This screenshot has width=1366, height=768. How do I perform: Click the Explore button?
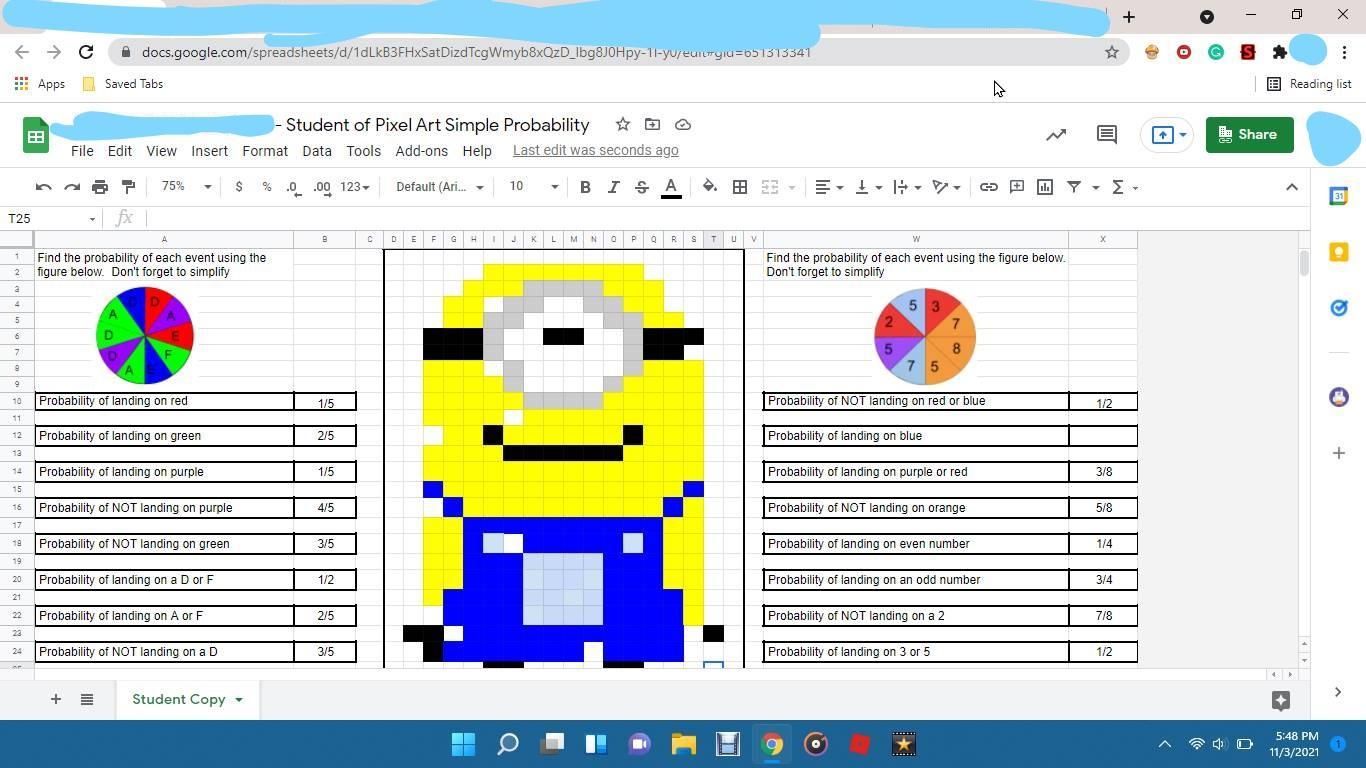1280,700
